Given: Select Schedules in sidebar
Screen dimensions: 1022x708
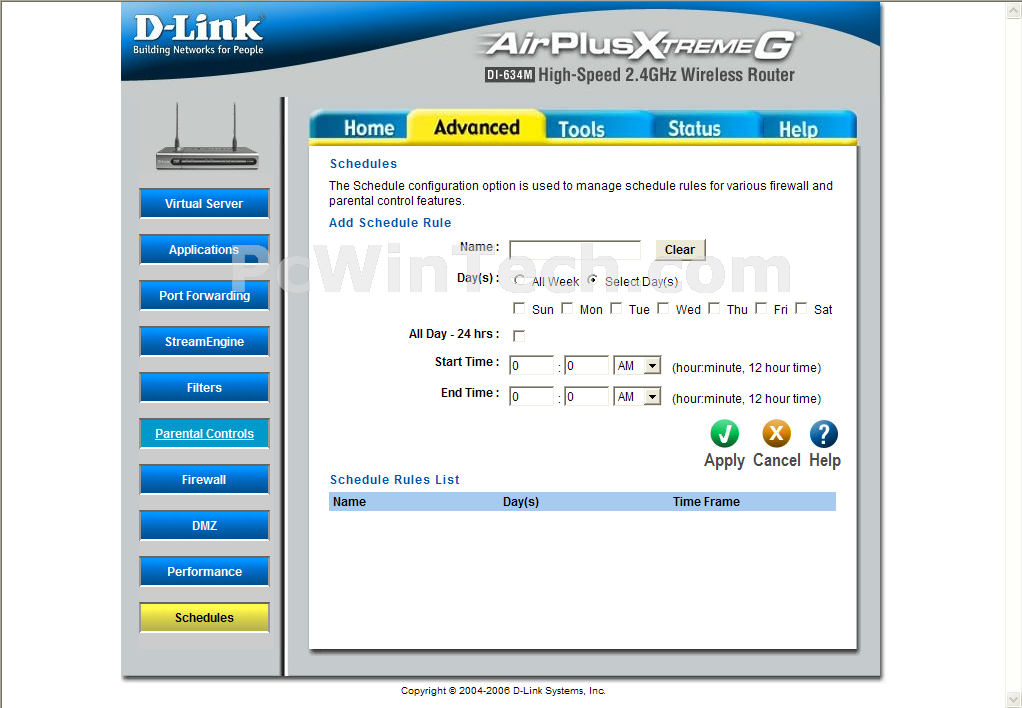Looking at the screenshot, I should pos(204,617).
